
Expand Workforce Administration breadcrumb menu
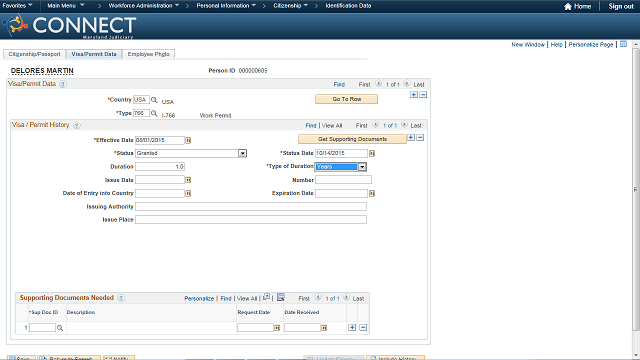point(144,6)
